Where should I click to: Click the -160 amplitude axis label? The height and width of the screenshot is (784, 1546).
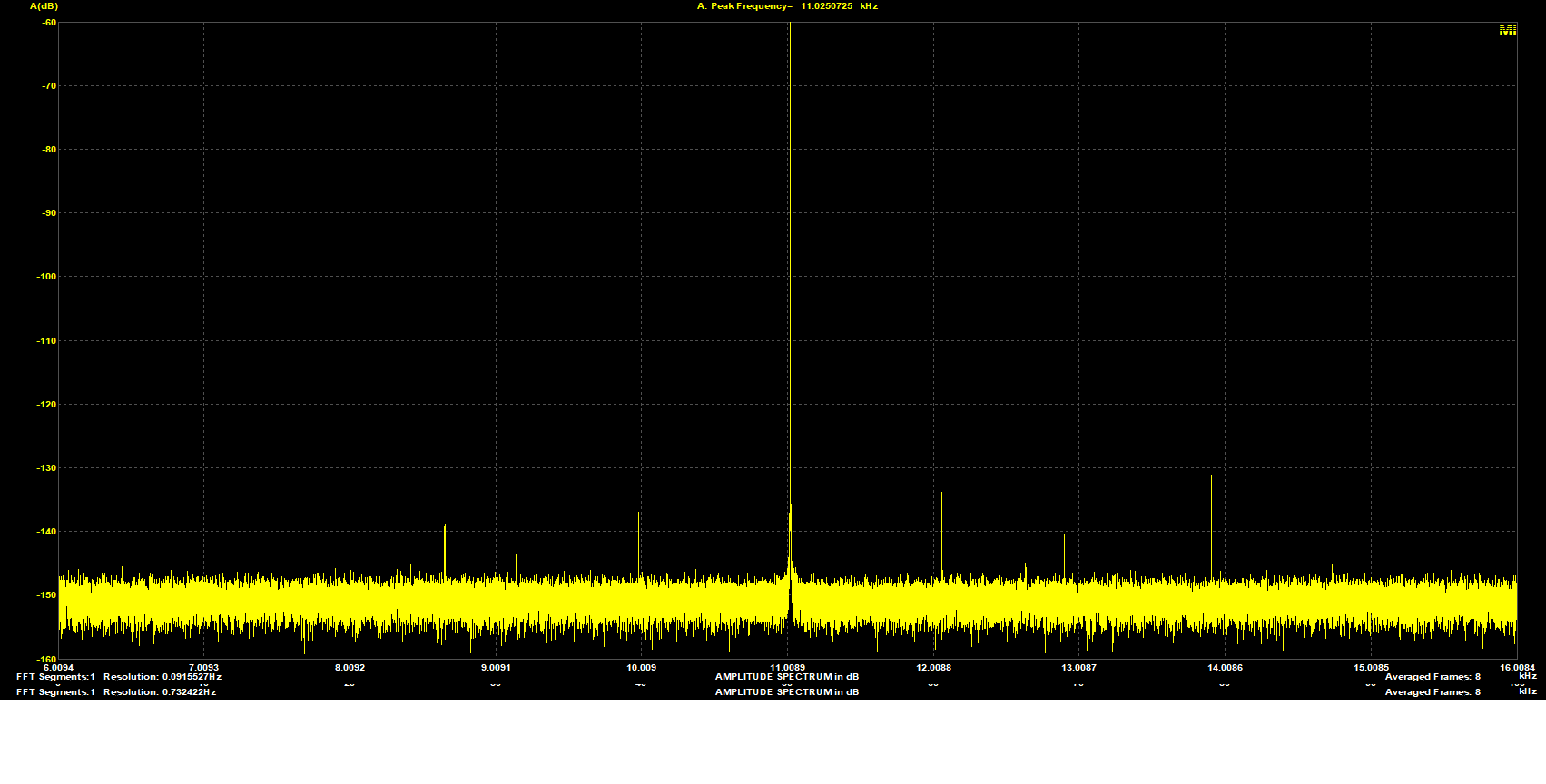coord(46,659)
